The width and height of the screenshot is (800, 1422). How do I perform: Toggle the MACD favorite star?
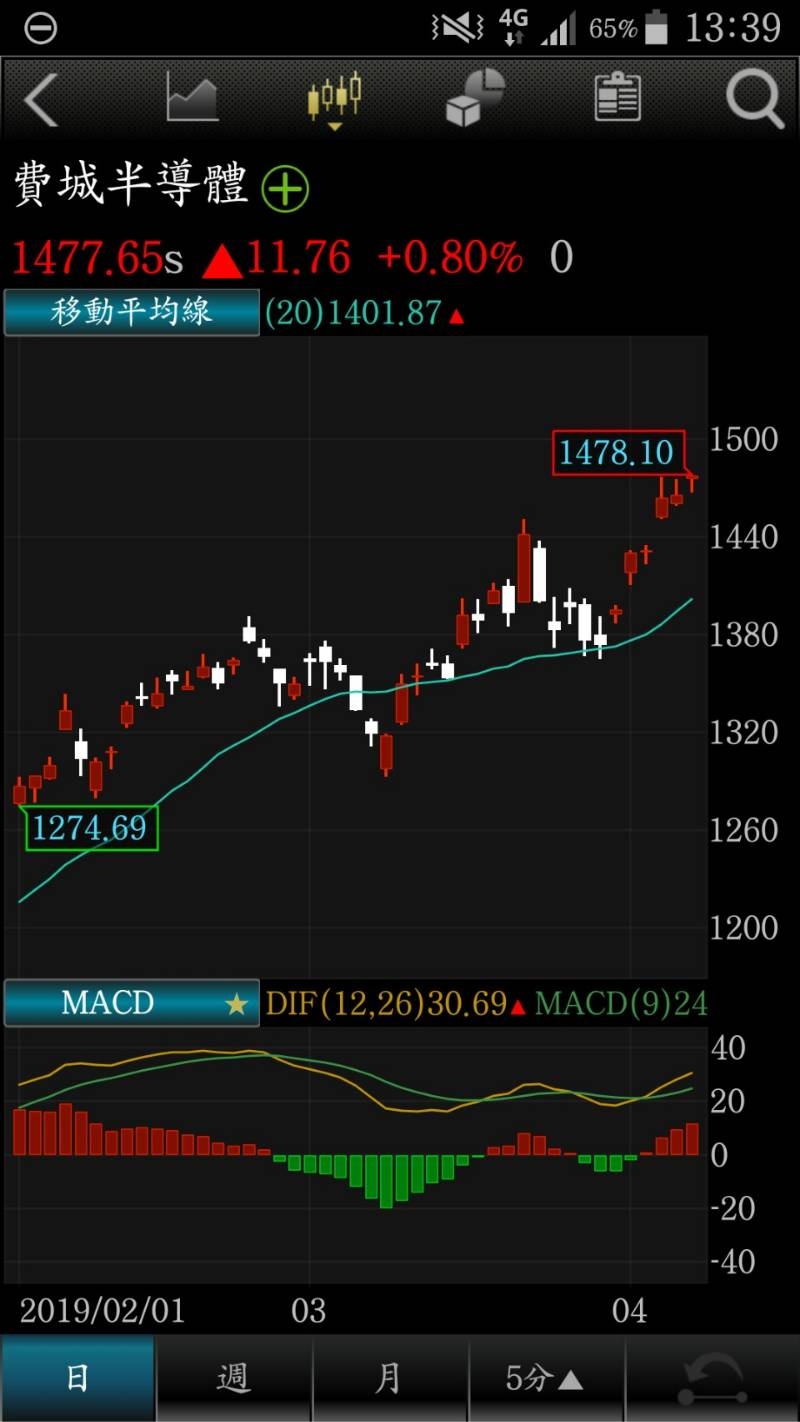click(237, 1004)
